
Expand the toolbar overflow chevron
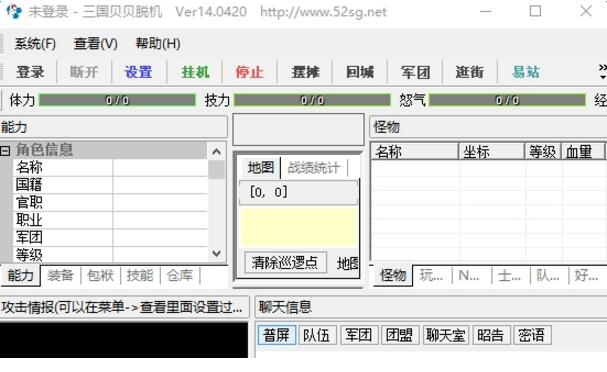[602, 72]
